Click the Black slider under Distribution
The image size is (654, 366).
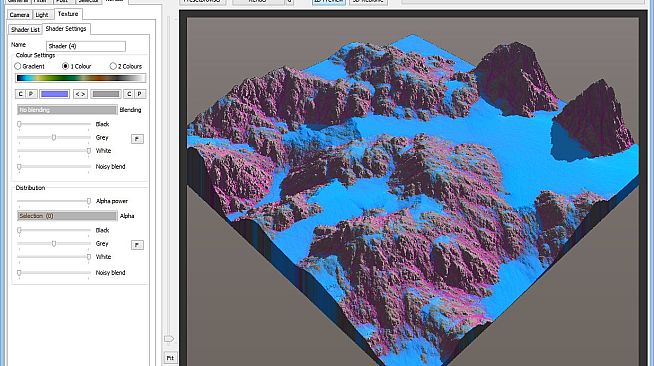coord(54,230)
